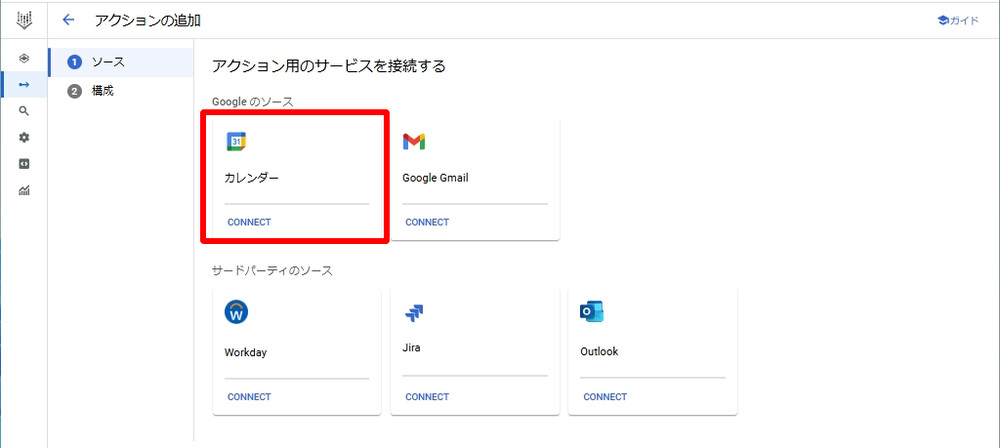Click the Google Gmail card title
The height and width of the screenshot is (448, 1000).
click(436, 178)
